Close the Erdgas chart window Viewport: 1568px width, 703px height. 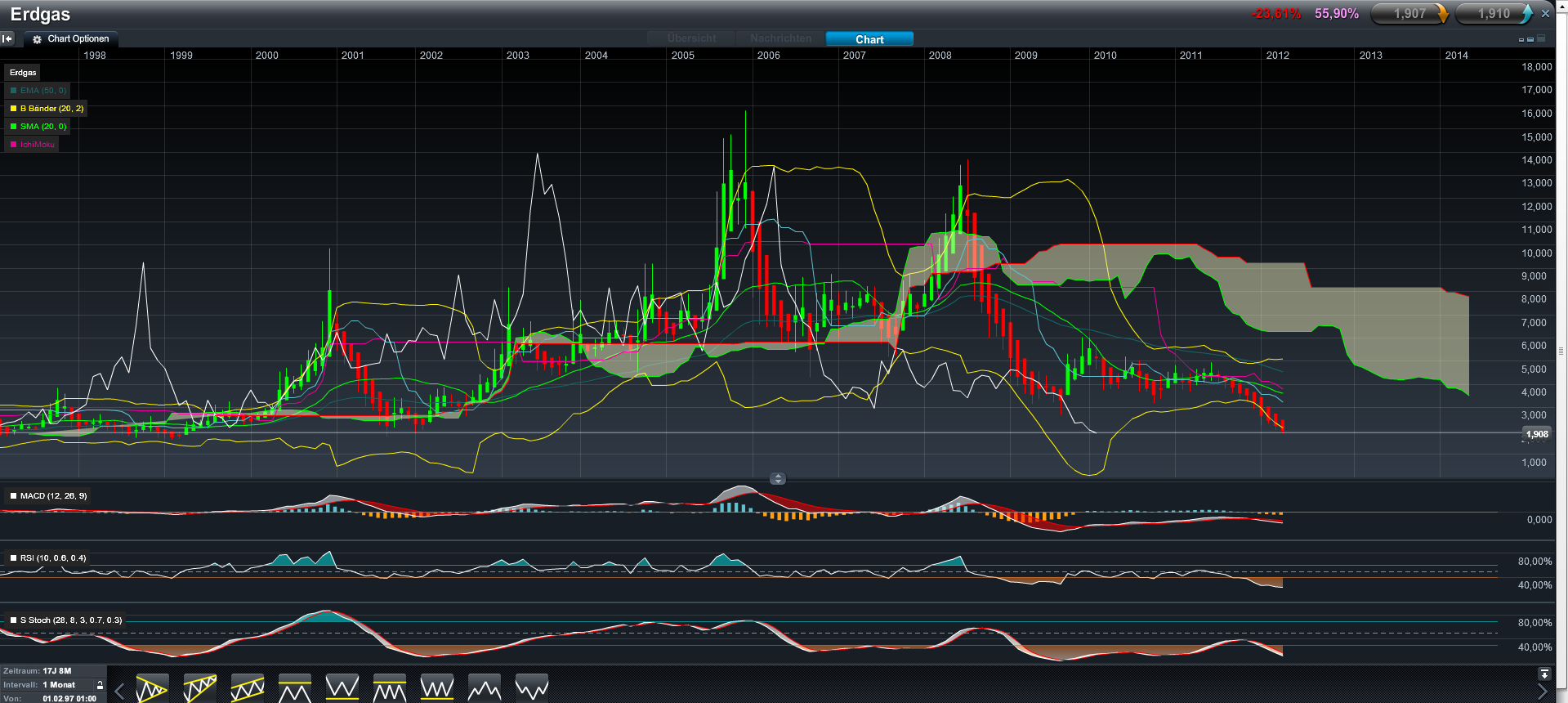tap(1545, 14)
